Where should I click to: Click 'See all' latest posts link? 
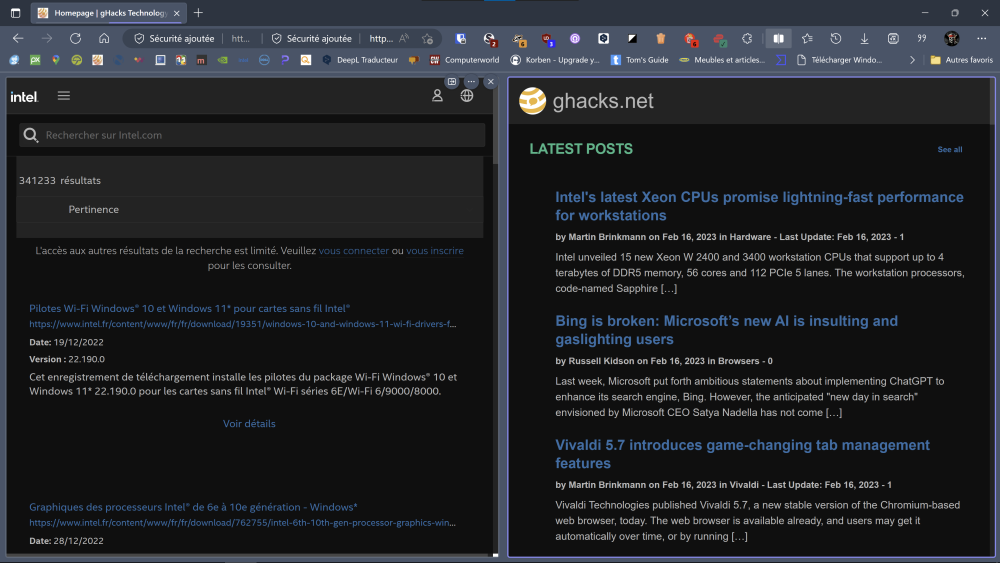tap(949, 150)
